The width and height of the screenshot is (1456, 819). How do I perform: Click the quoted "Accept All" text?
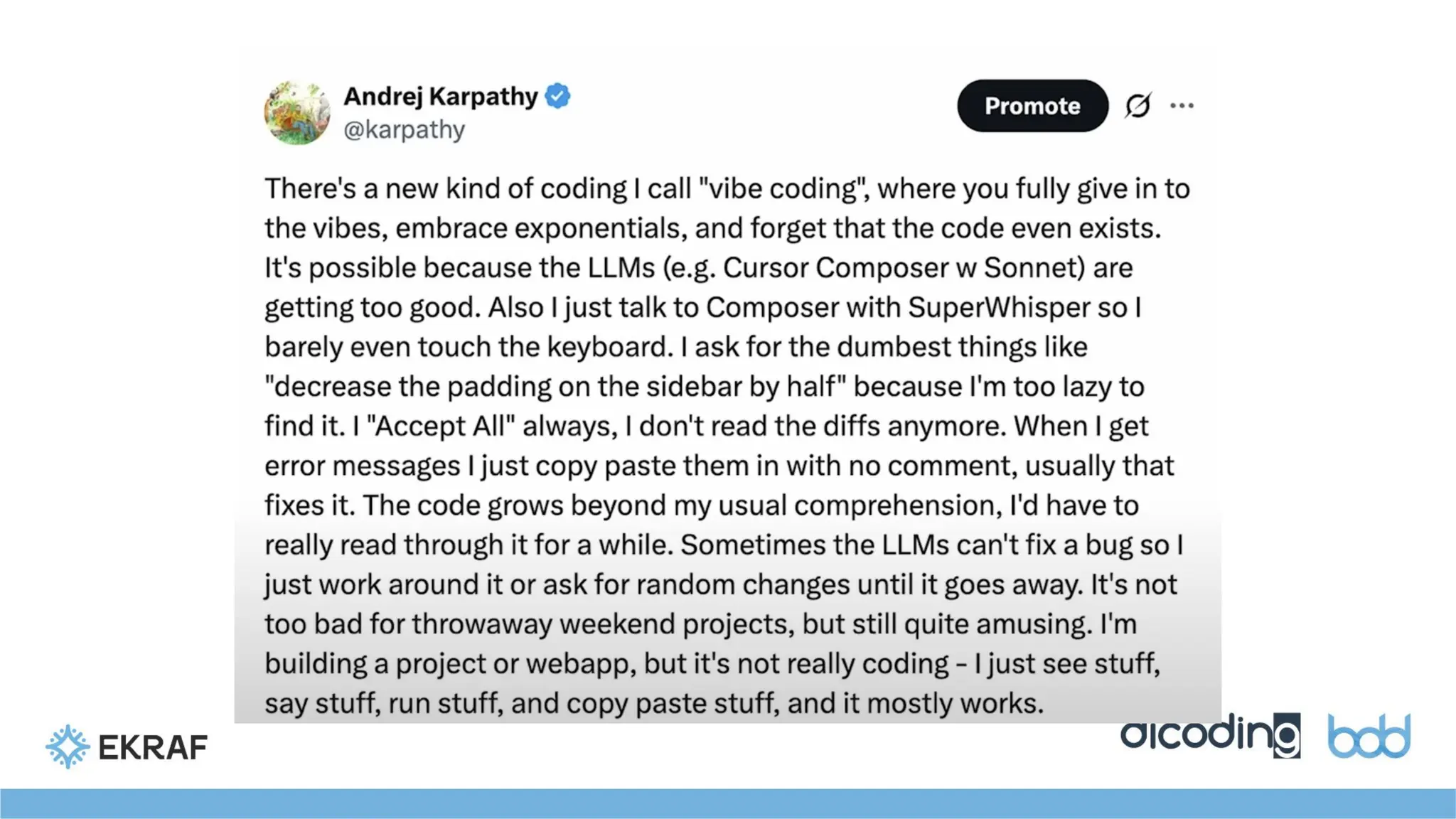tap(440, 427)
